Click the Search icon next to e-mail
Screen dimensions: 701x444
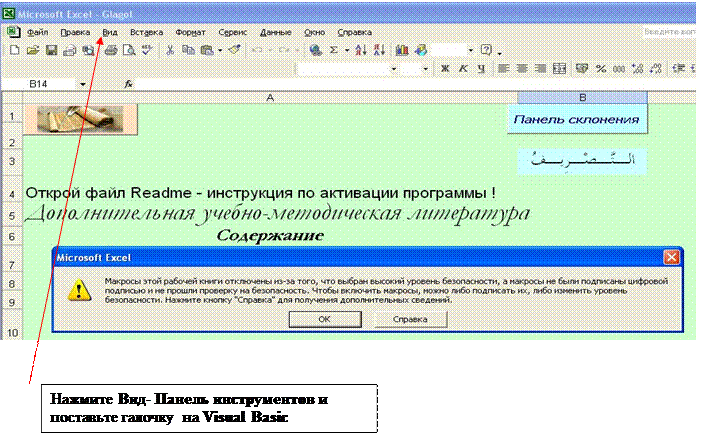point(88,50)
